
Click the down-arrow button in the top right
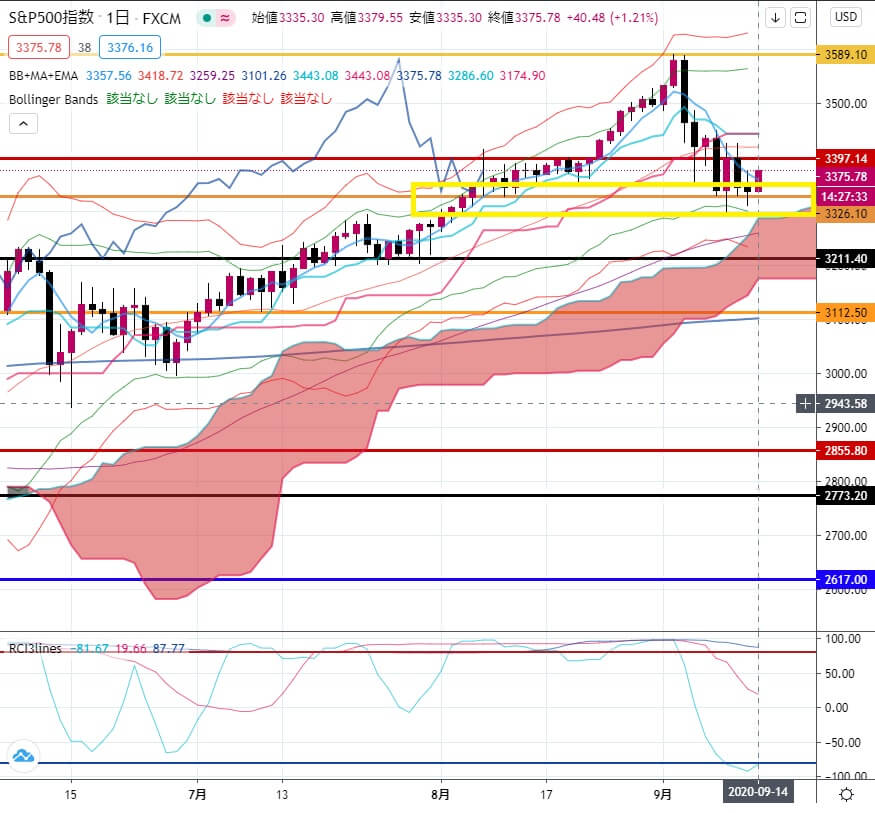pos(775,17)
